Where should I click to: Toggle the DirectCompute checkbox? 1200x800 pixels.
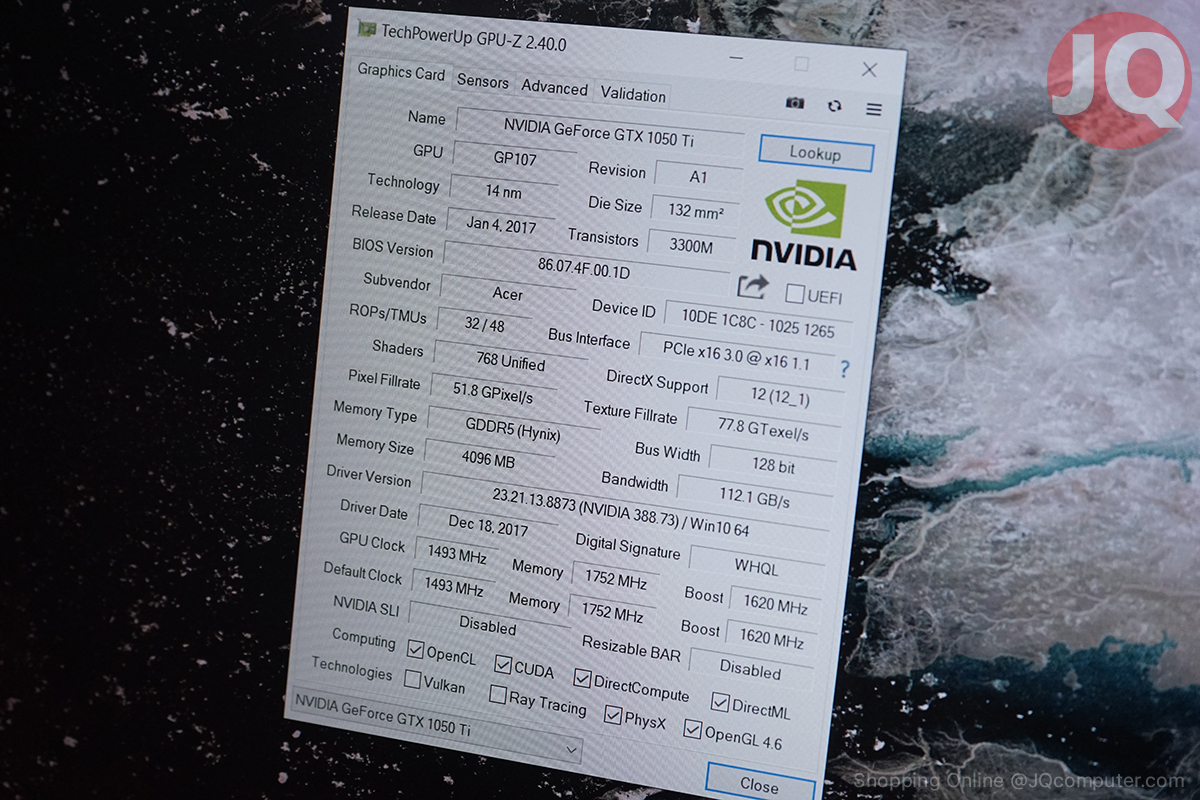click(583, 679)
